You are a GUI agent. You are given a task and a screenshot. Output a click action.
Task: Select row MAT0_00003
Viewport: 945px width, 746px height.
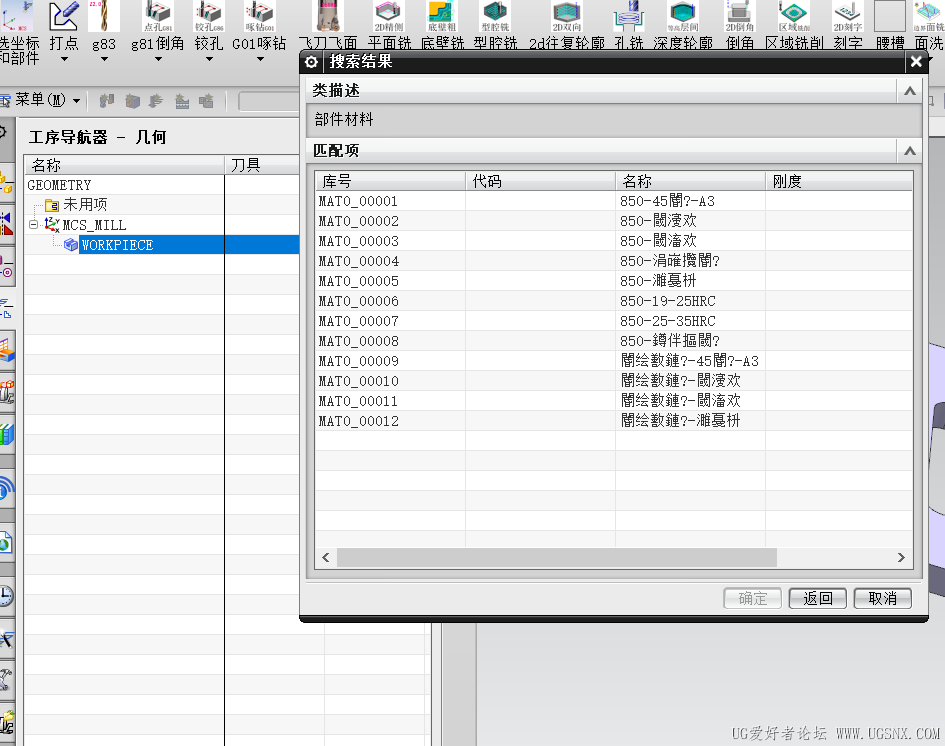(x=614, y=241)
